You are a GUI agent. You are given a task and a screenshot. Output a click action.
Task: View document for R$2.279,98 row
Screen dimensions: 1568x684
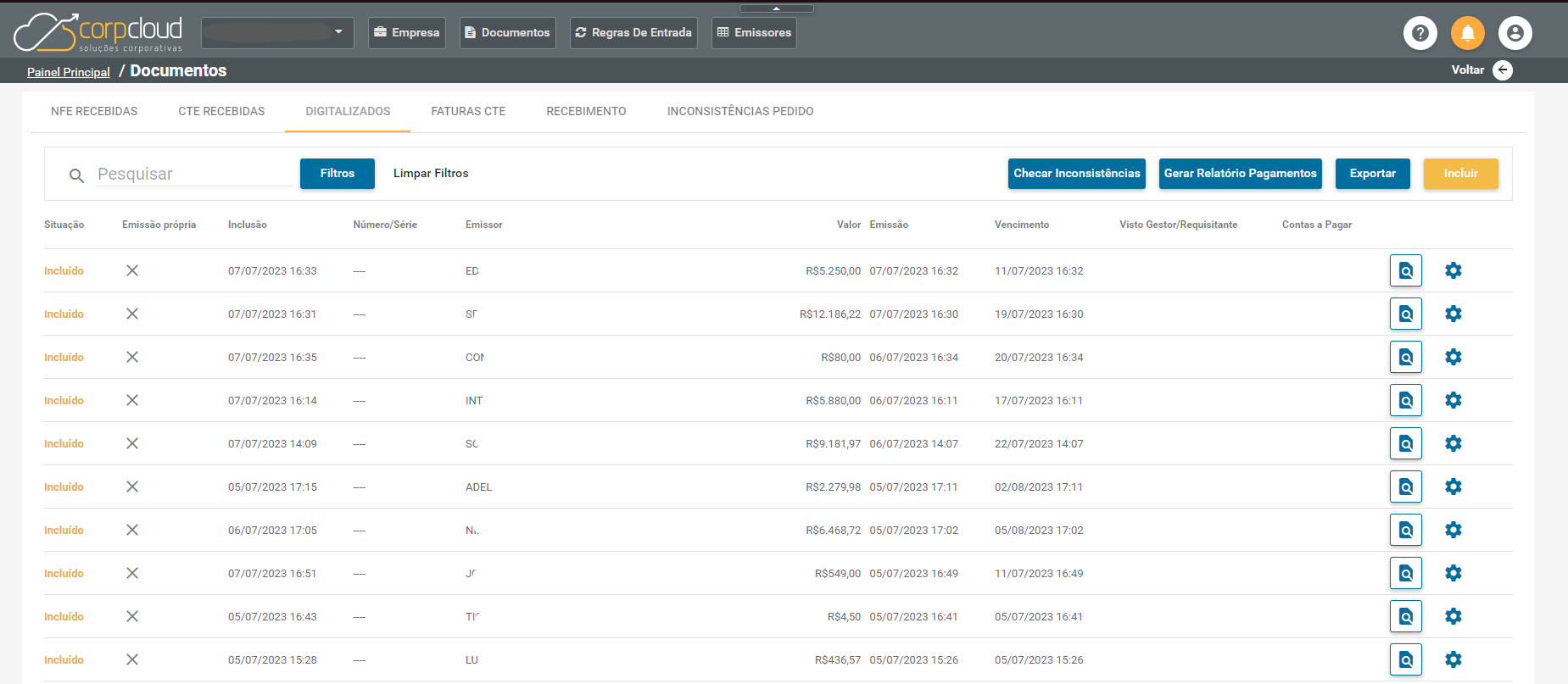coord(1406,487)
